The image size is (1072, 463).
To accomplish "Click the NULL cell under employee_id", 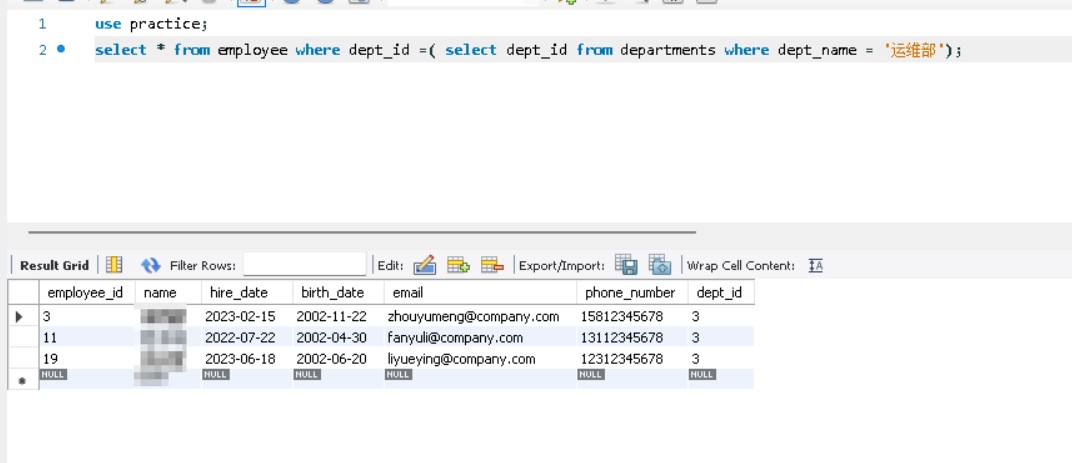I will (53, 375).
